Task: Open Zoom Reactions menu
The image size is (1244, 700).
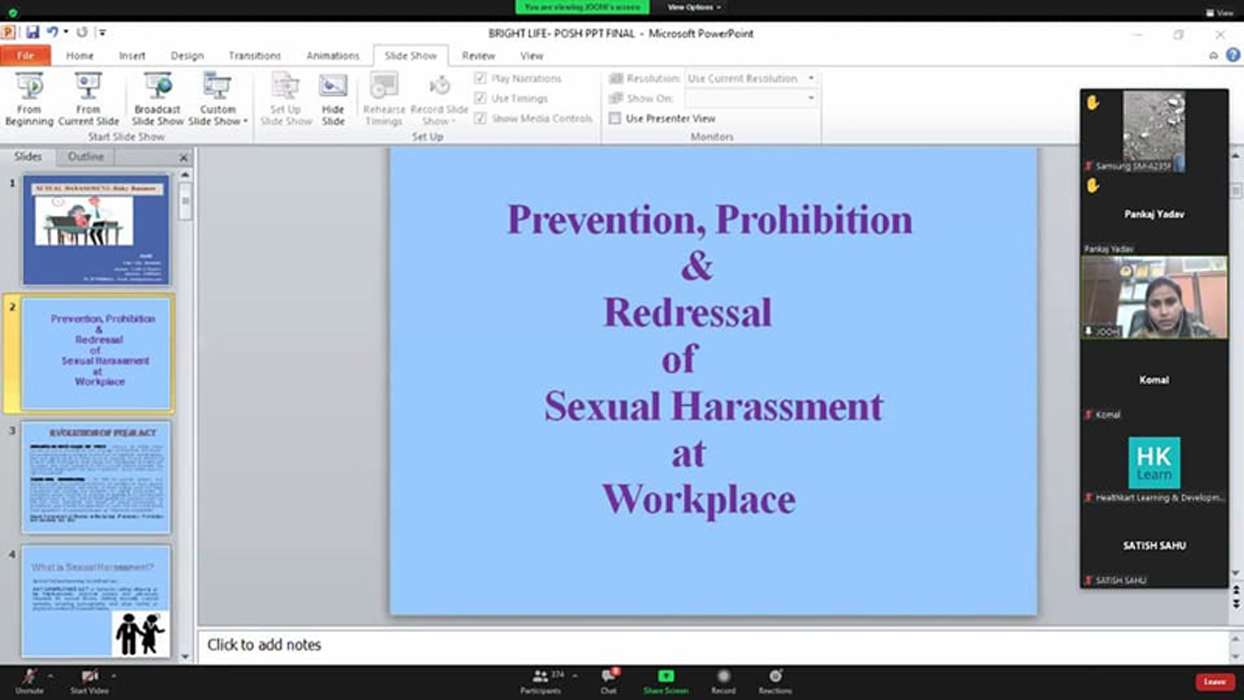Action: point(775,678)
